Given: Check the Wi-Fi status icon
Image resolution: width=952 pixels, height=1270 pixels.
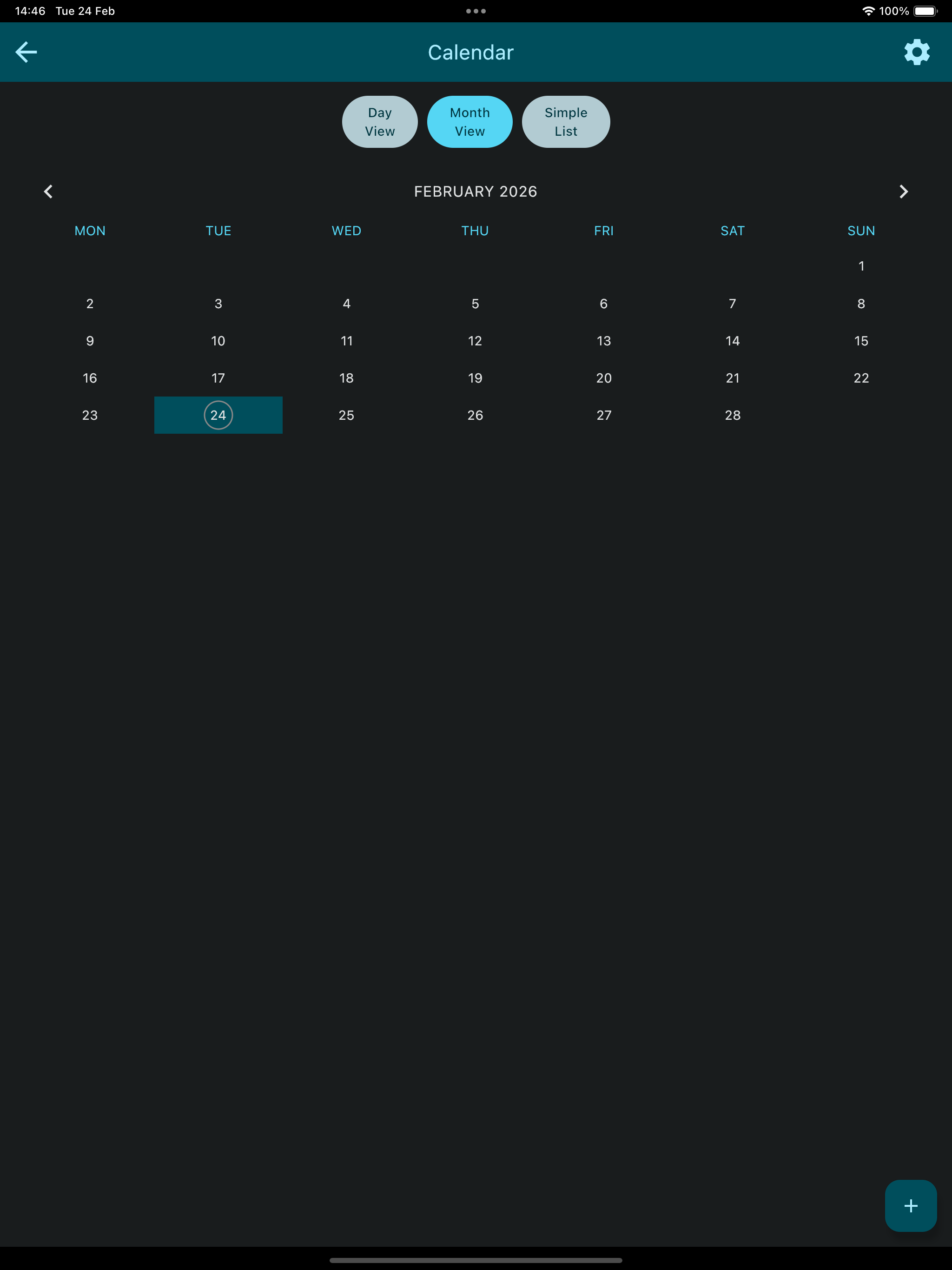Looking at the screenshot, I should (x=868, y=11).
